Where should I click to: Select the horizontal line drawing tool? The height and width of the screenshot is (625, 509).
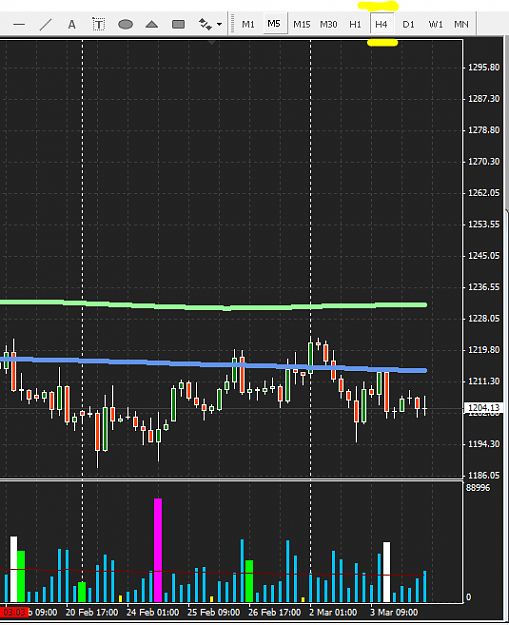pyautogui.click(x=19, y=25)
